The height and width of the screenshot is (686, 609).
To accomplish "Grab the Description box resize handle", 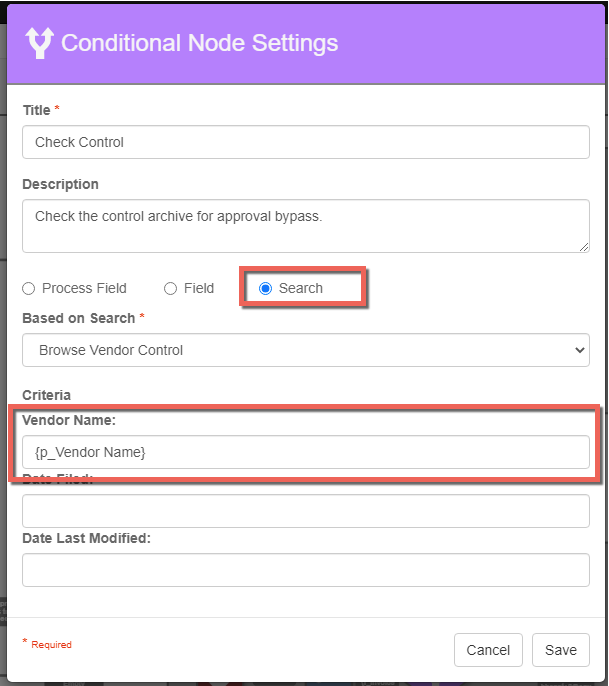I will point(583,246).
